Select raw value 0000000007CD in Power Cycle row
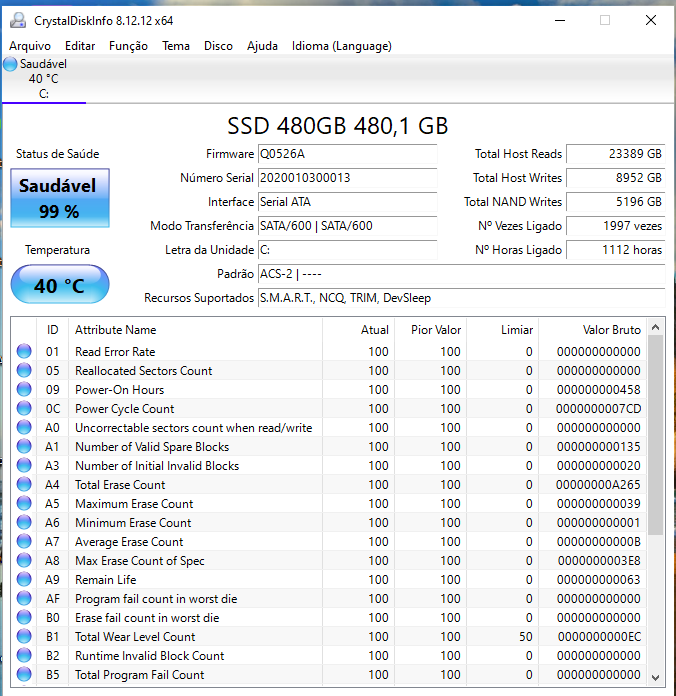Screen dimensions: 676x696 point(598,409)
